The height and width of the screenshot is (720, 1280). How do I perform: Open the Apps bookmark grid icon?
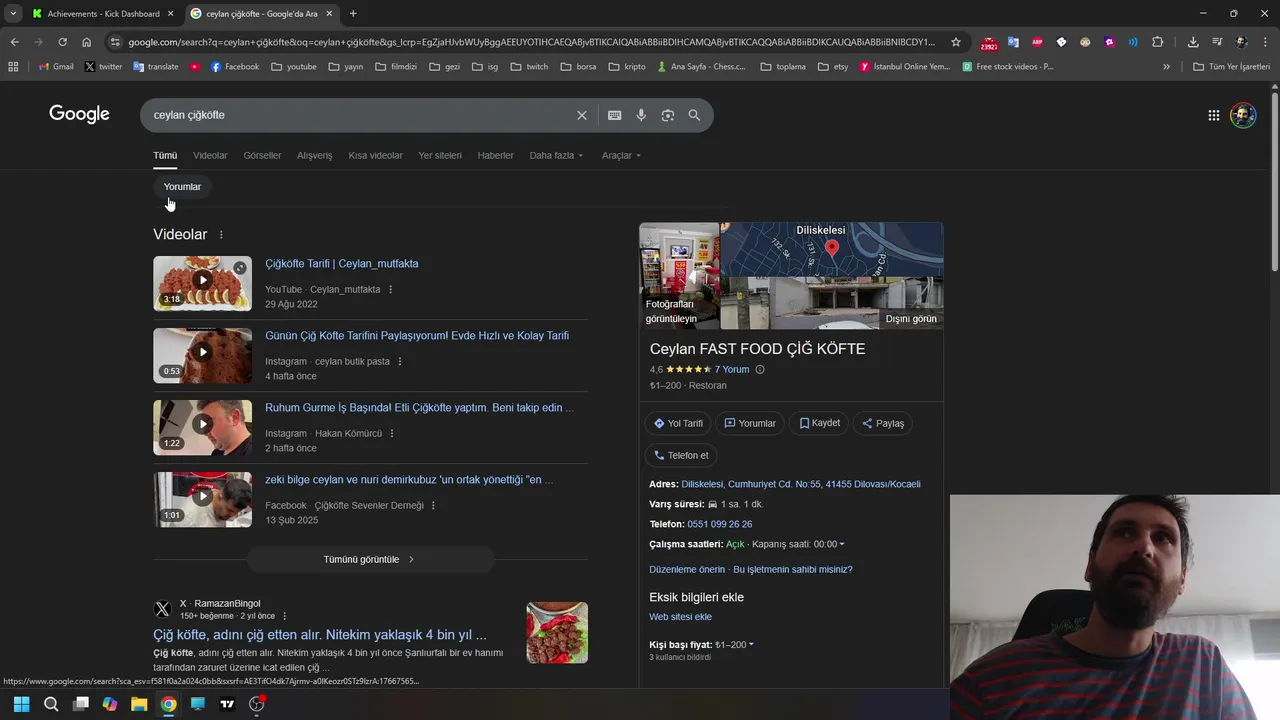tap(13, 67)
